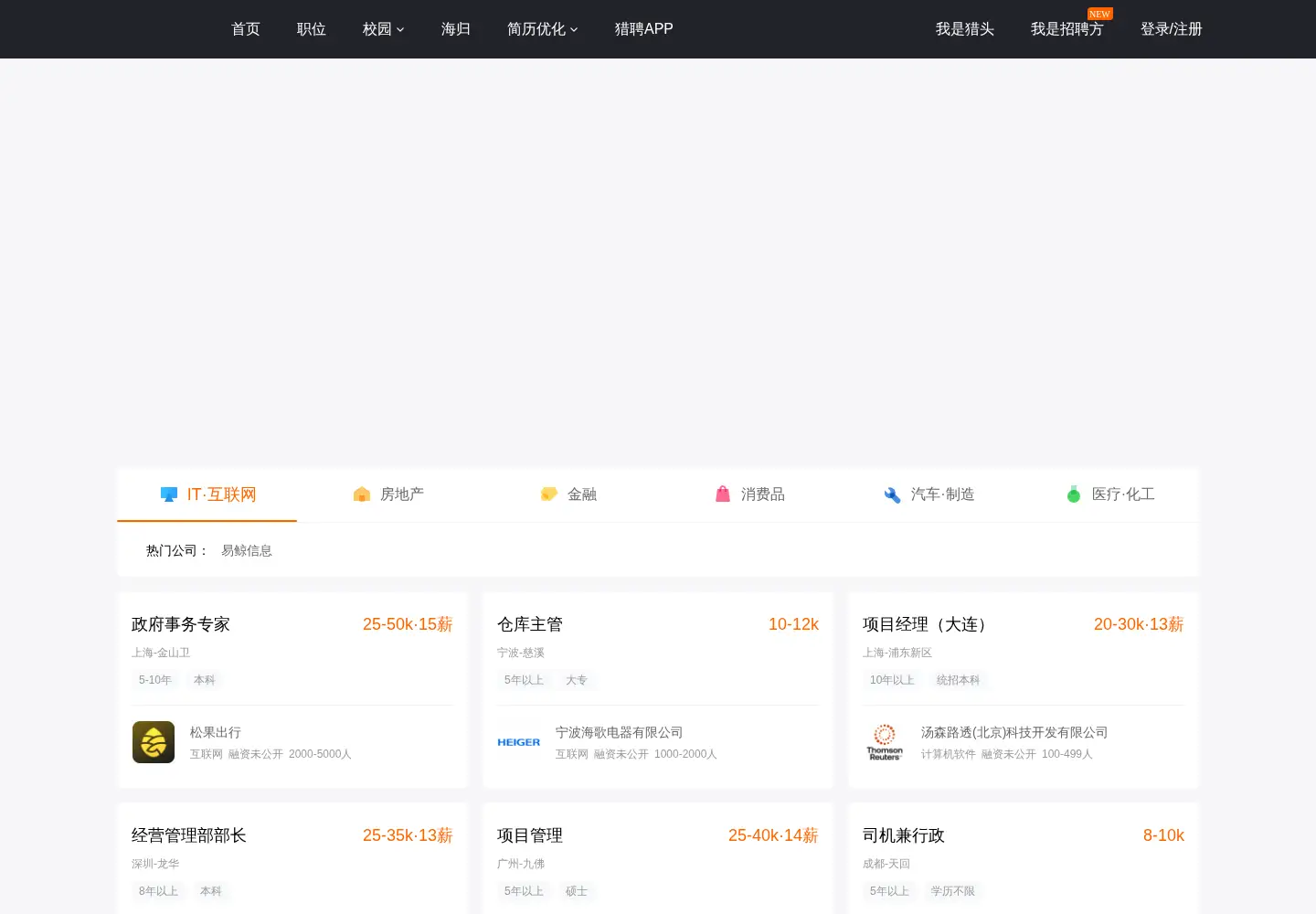Click the 金融 coin icon
The width and height of the screenshot is (1316, 914).
tap(549, 494)
